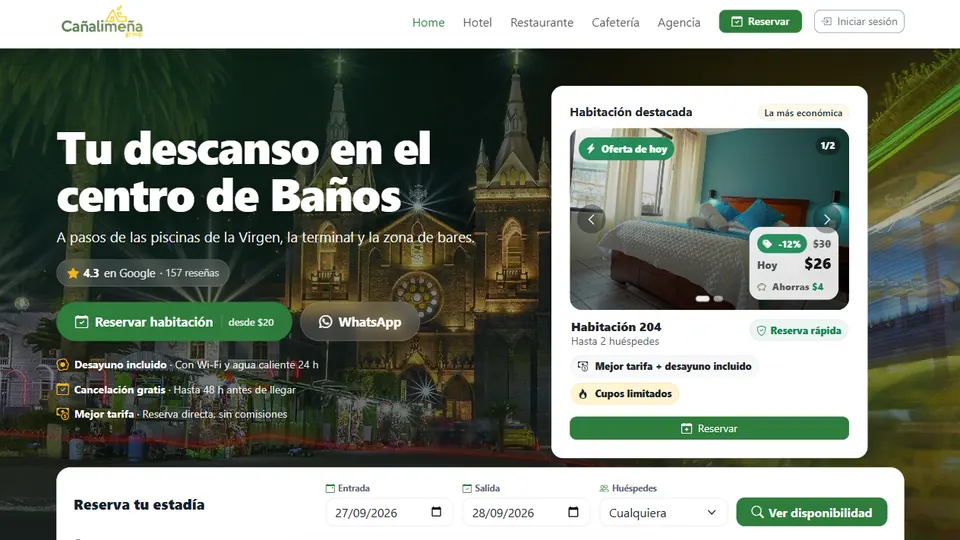Click the WhatsApp logo icon
This screenshot has height=540, width=960.
(325, 321)
